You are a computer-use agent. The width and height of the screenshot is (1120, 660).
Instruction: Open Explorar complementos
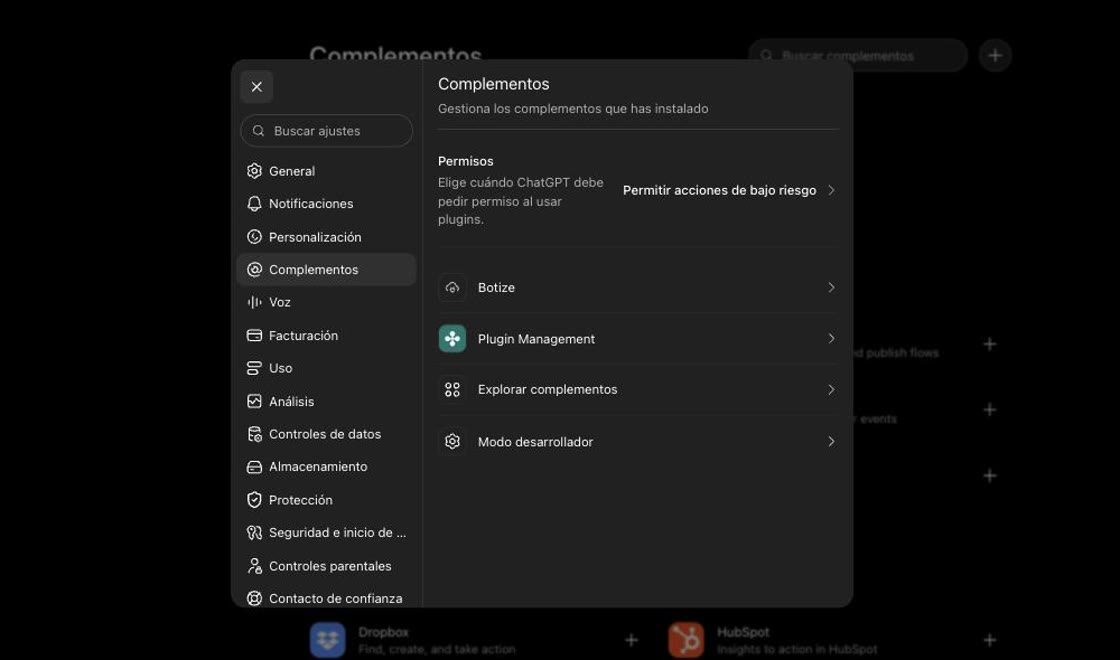tap(638, 389)
